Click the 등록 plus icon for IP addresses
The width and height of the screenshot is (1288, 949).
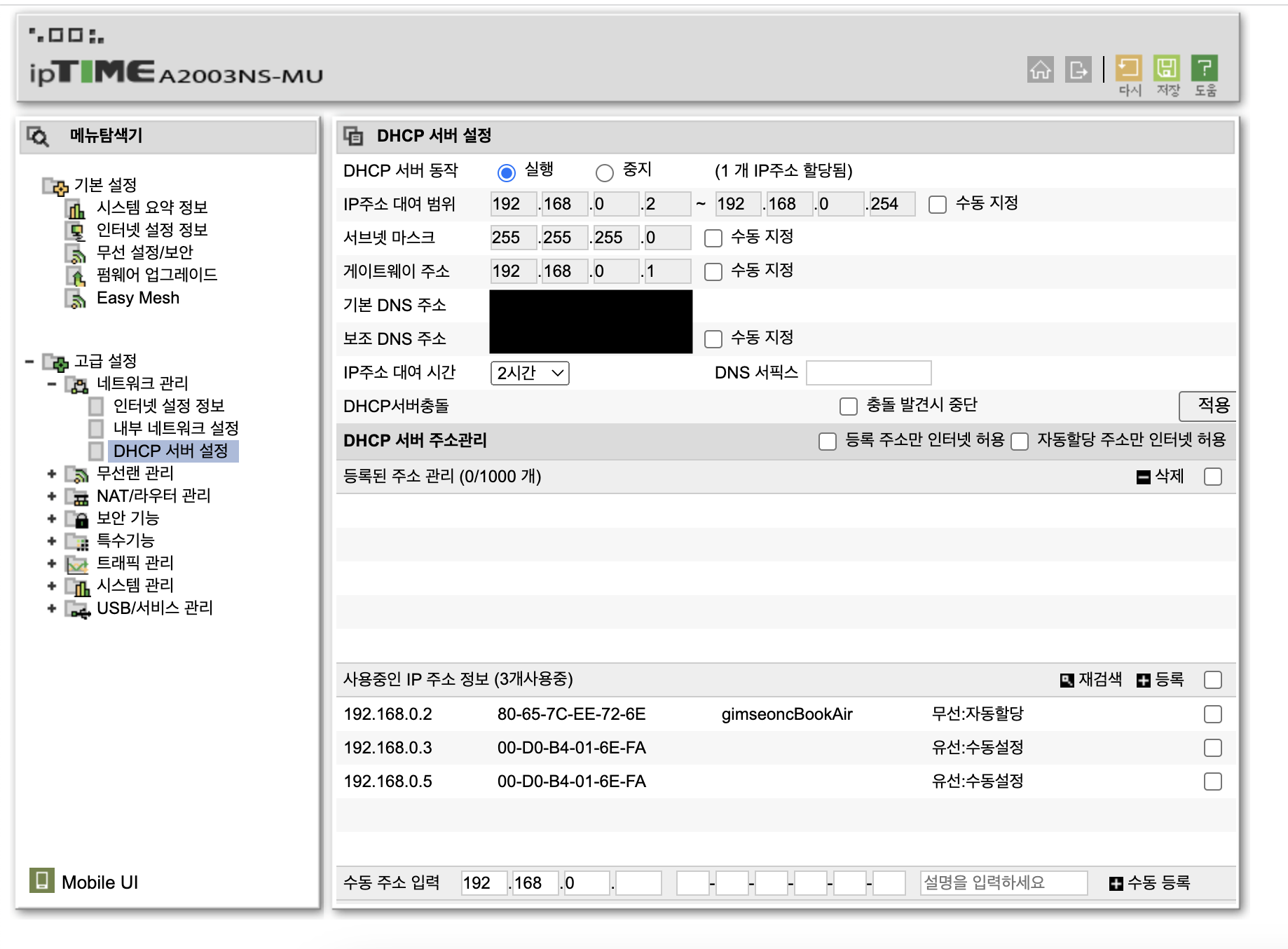click(1144, 678)
